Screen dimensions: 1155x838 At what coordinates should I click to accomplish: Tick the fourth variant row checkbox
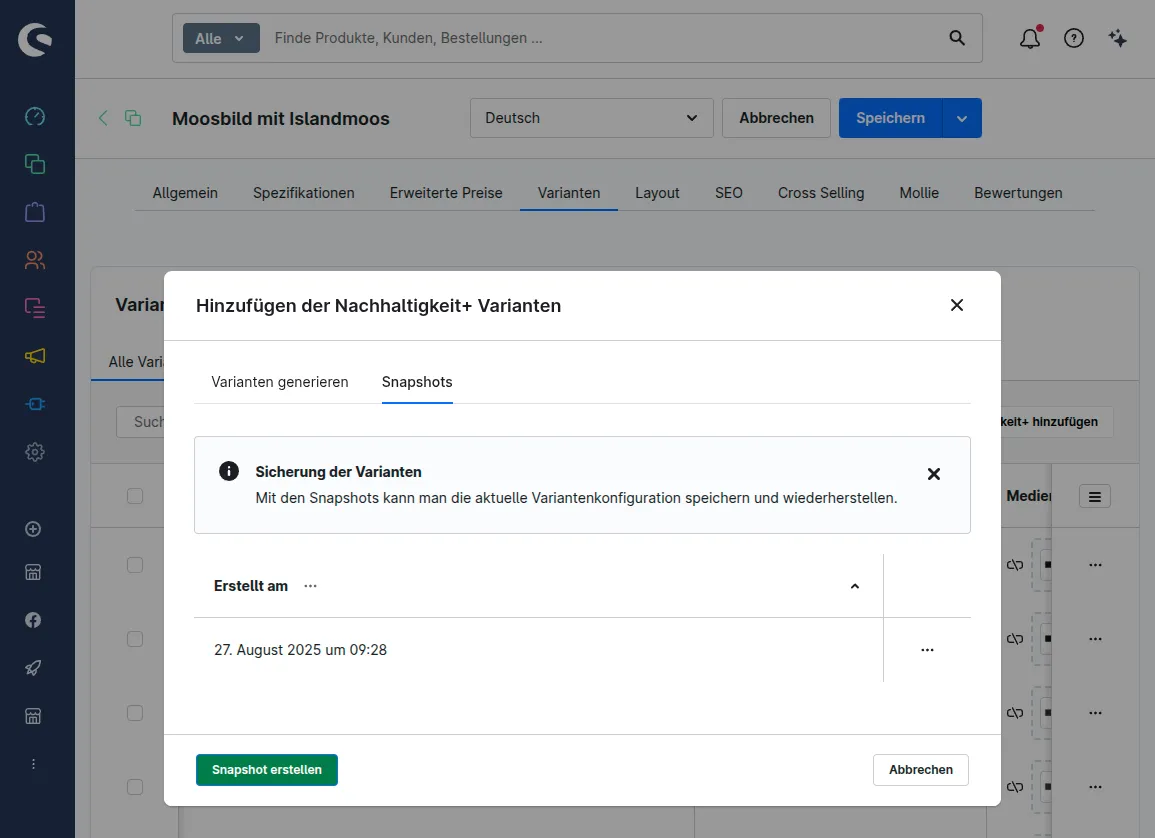point(135,786)
